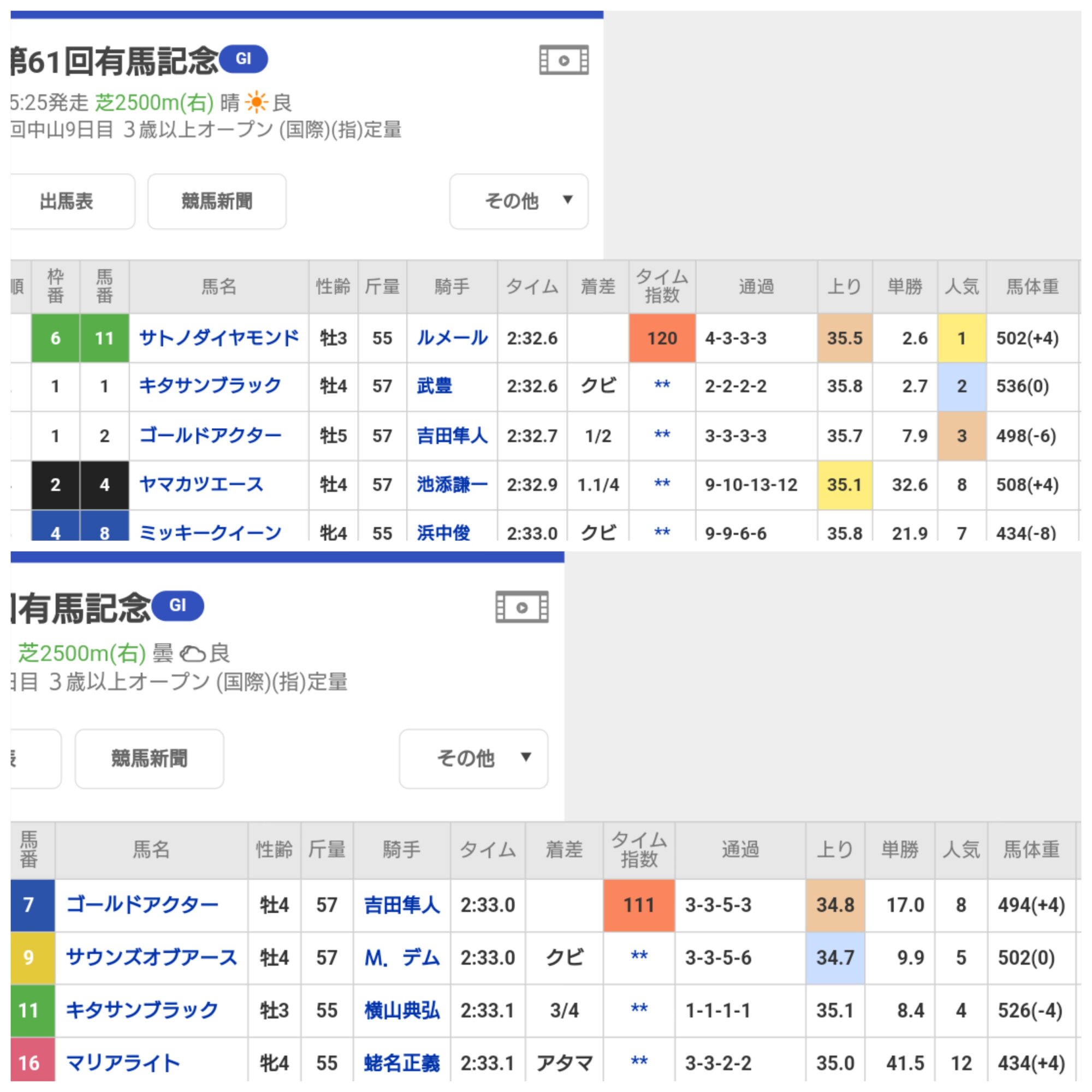
Task: Click orange time index cell 120
Action: [x=661, y=338]
